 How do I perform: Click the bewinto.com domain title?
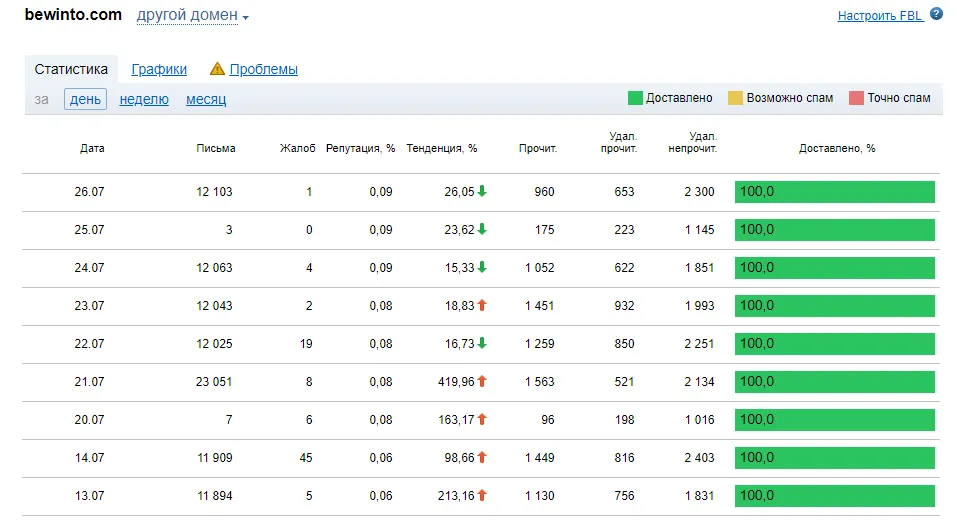(73, 15)
